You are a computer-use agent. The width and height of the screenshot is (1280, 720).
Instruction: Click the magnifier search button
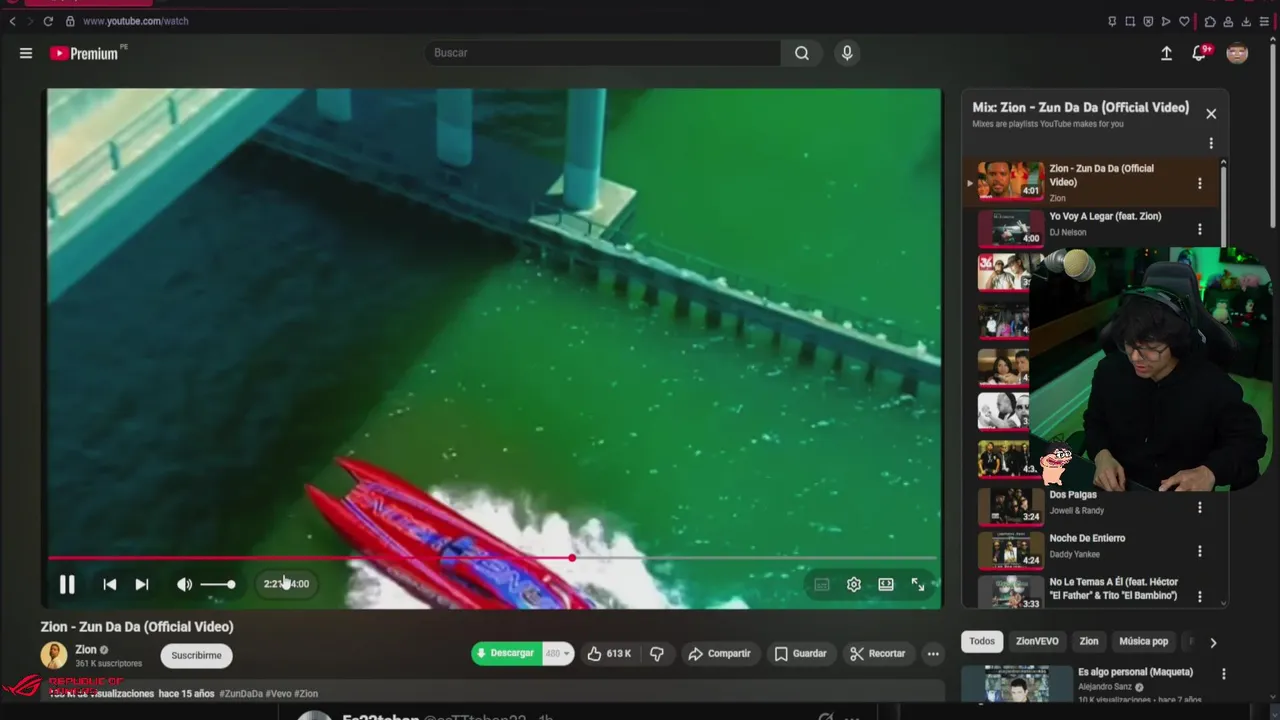coord(802,53)
